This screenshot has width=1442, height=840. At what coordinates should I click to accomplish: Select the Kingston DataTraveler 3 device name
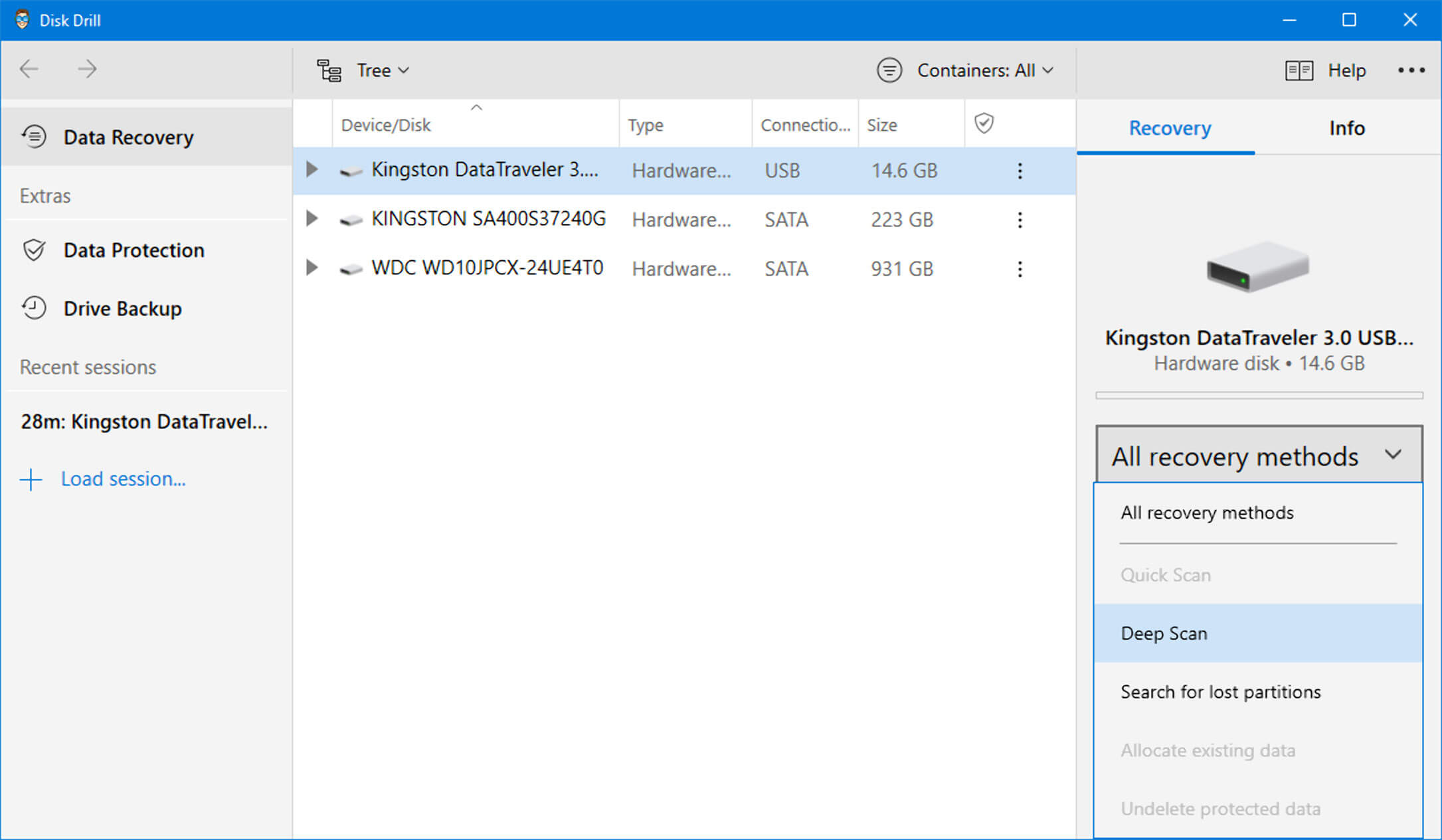pos(485,170)
